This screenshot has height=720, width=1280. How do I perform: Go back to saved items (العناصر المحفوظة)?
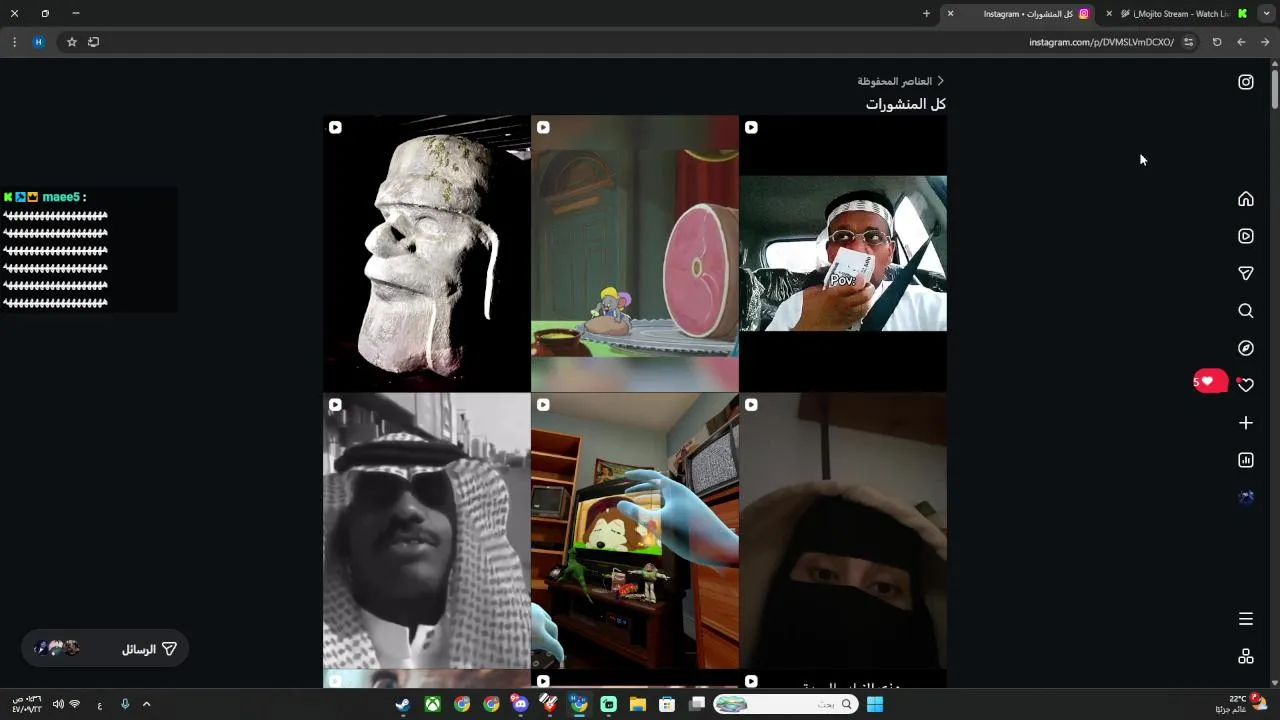coord(901,81)
